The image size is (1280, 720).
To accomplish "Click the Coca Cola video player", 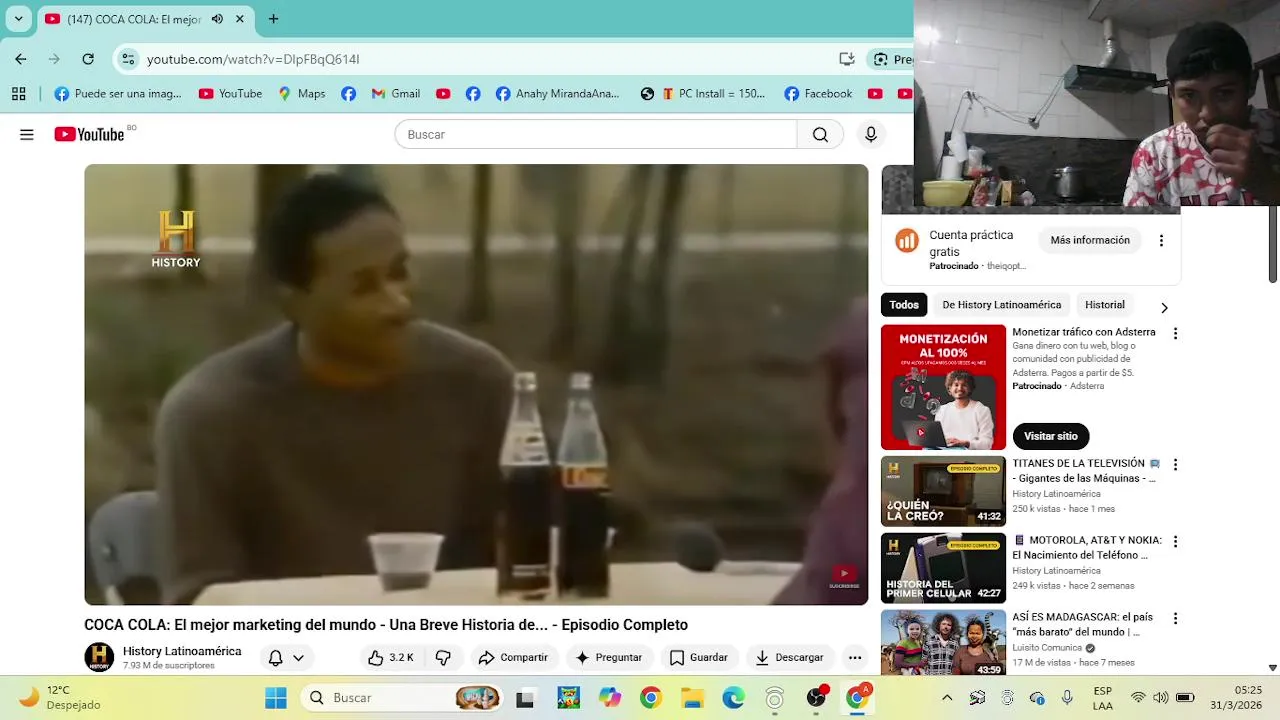I will coord(476,385).
